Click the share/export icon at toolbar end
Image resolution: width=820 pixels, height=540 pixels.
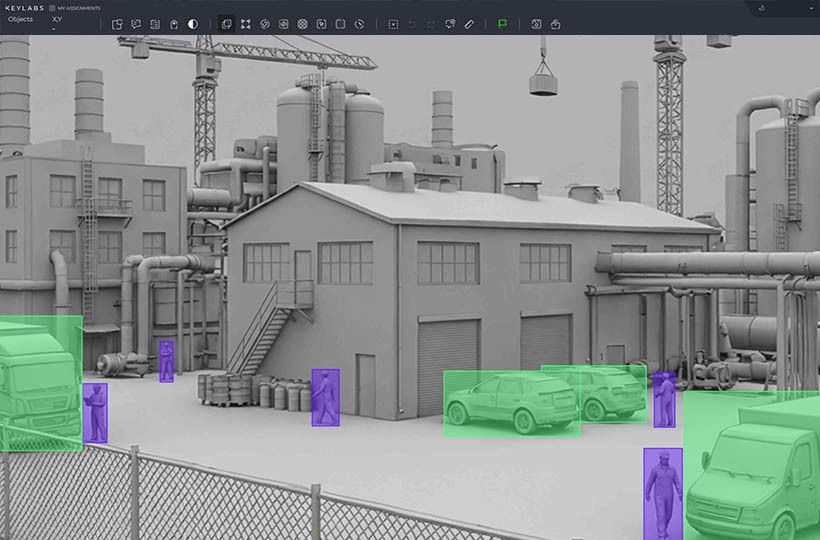click(555, 24)
